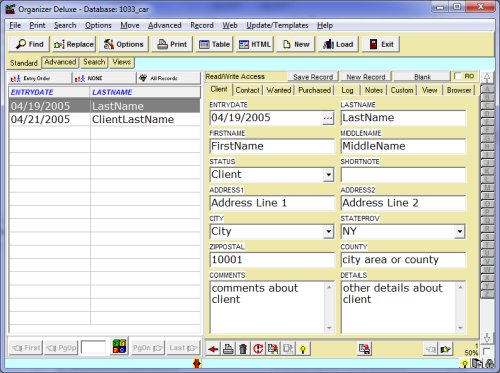The image size is (500, 373).
Task: Click the colorful grid icon in navigation bar
Action: click(119, 347)
